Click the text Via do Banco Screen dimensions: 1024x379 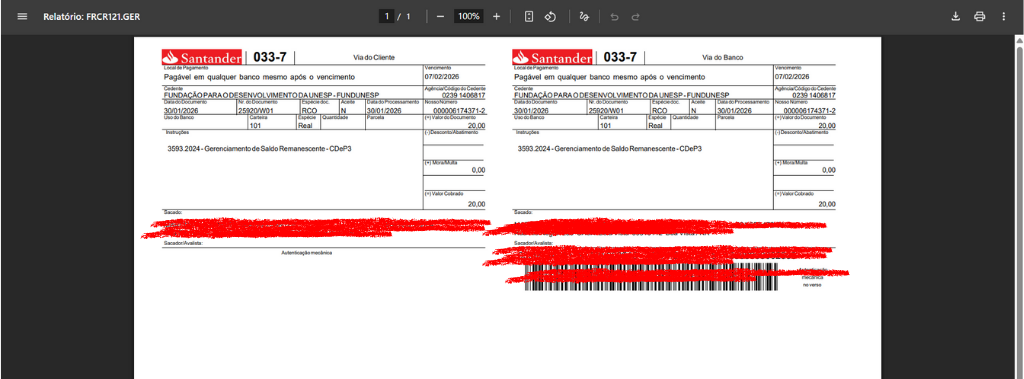click(x=723, y=58)
